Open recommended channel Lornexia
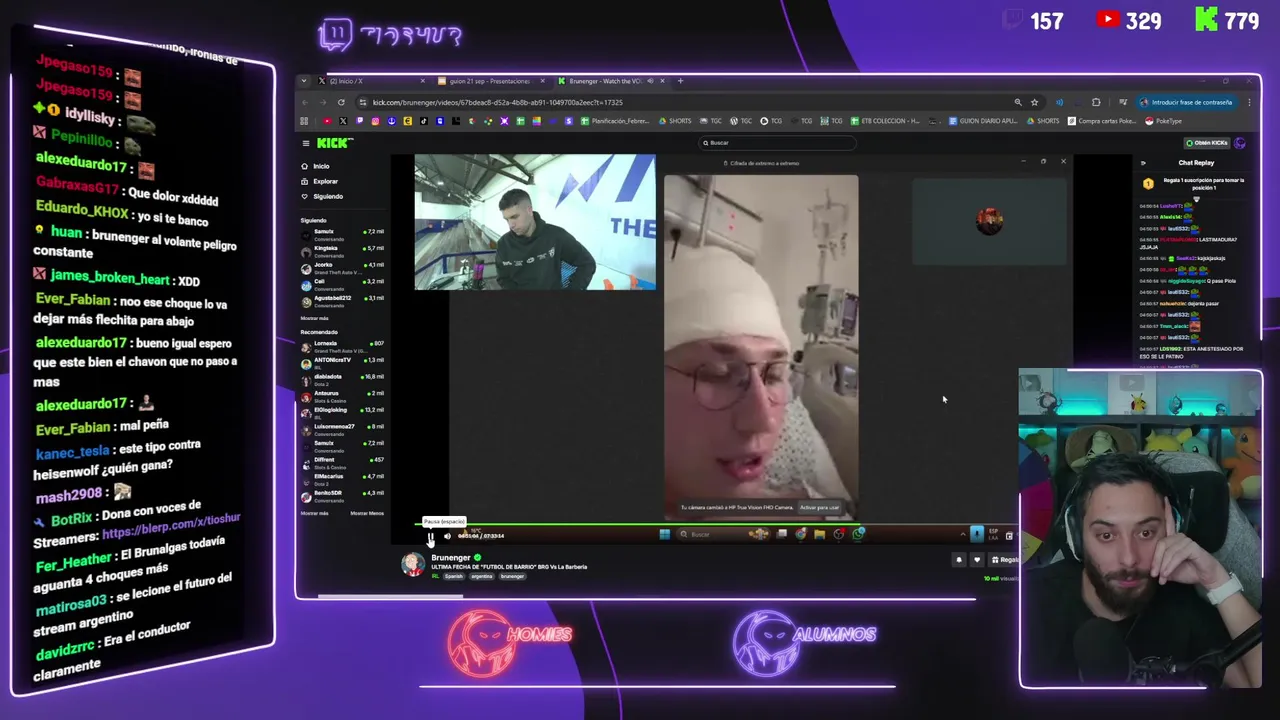1280x720 pixels. coord(343,347)
